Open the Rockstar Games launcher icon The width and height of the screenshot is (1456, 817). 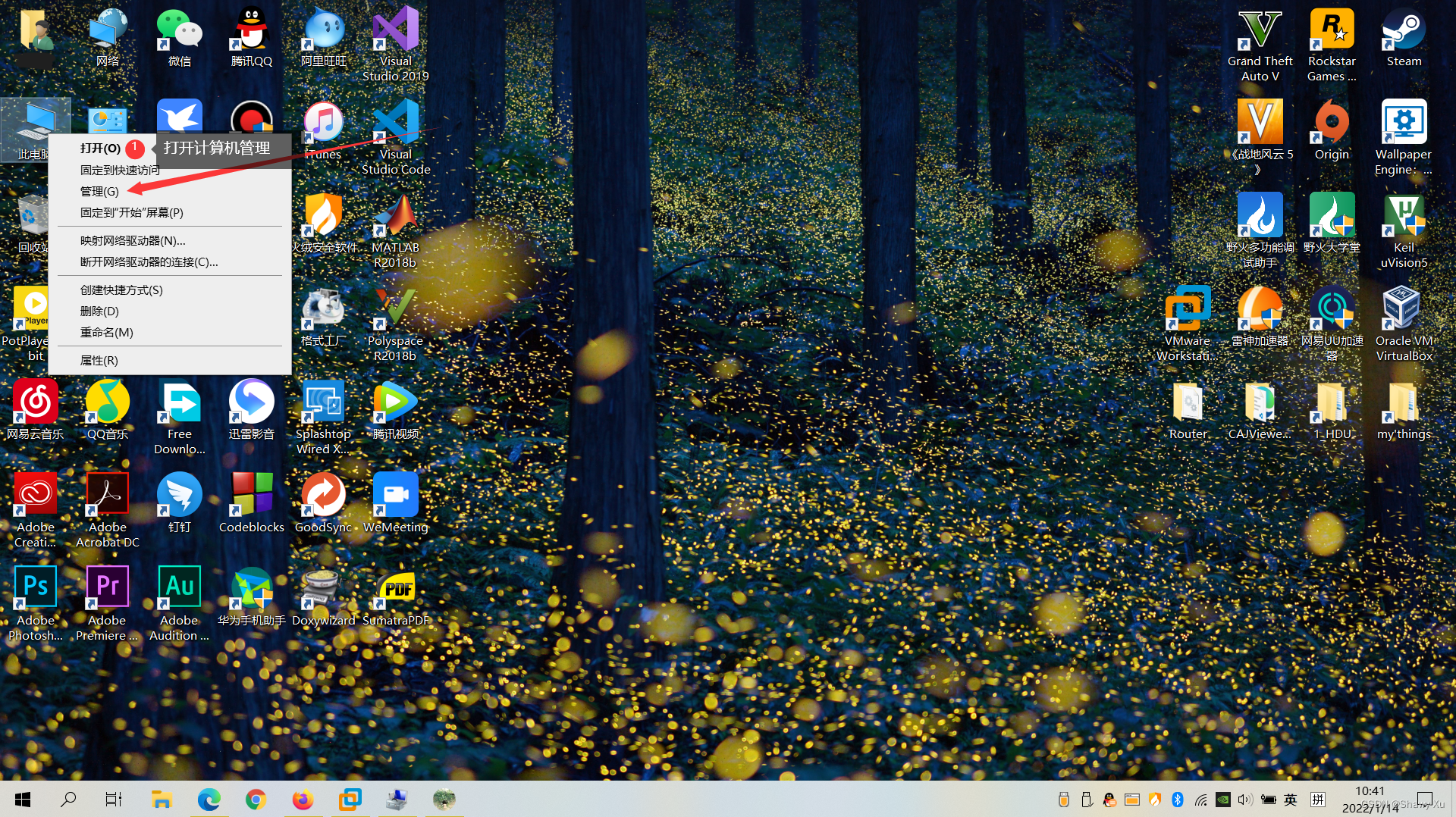1332,44
